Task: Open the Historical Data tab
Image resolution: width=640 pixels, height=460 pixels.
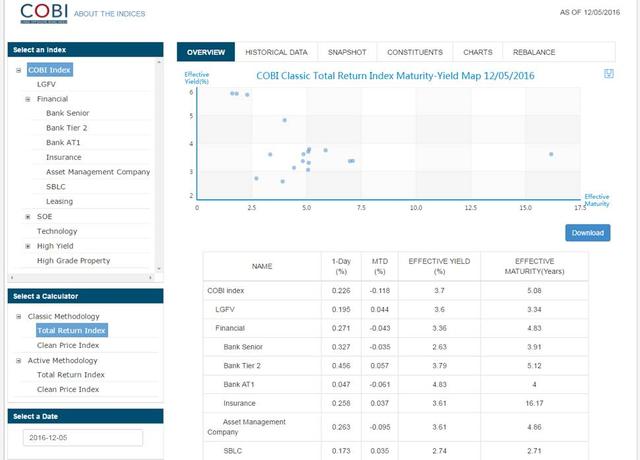Action: [x=276, y=52]
